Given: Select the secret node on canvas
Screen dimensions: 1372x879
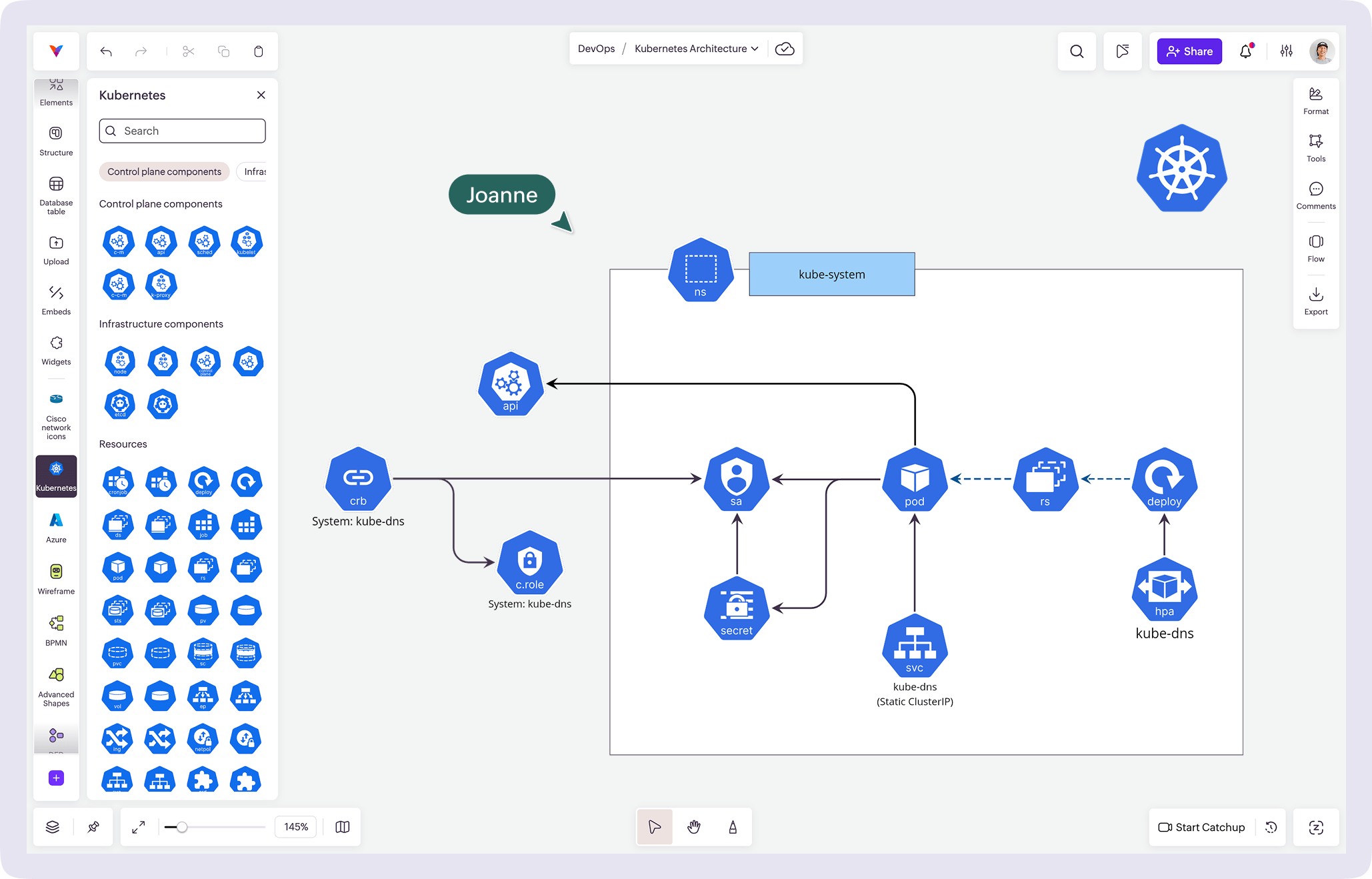Looking at the screenshot, I should [737, 608].
